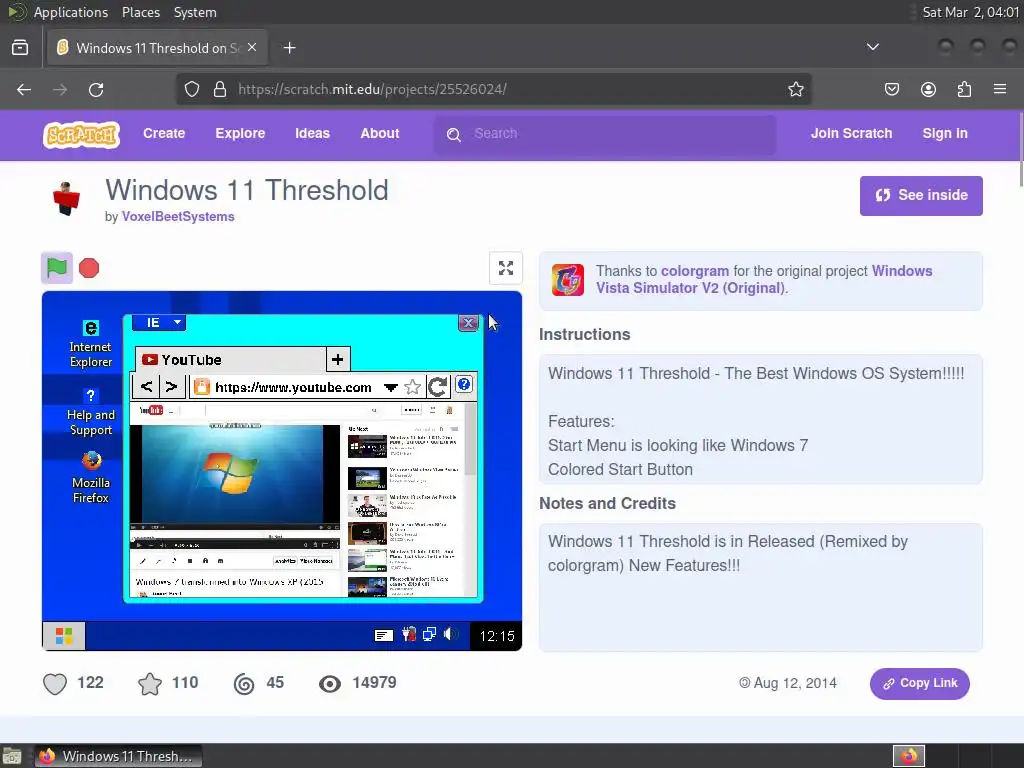Viewport: 1024px width, 768px height.
Task: Click the simulated IE forward arrow
Action: 171,387
